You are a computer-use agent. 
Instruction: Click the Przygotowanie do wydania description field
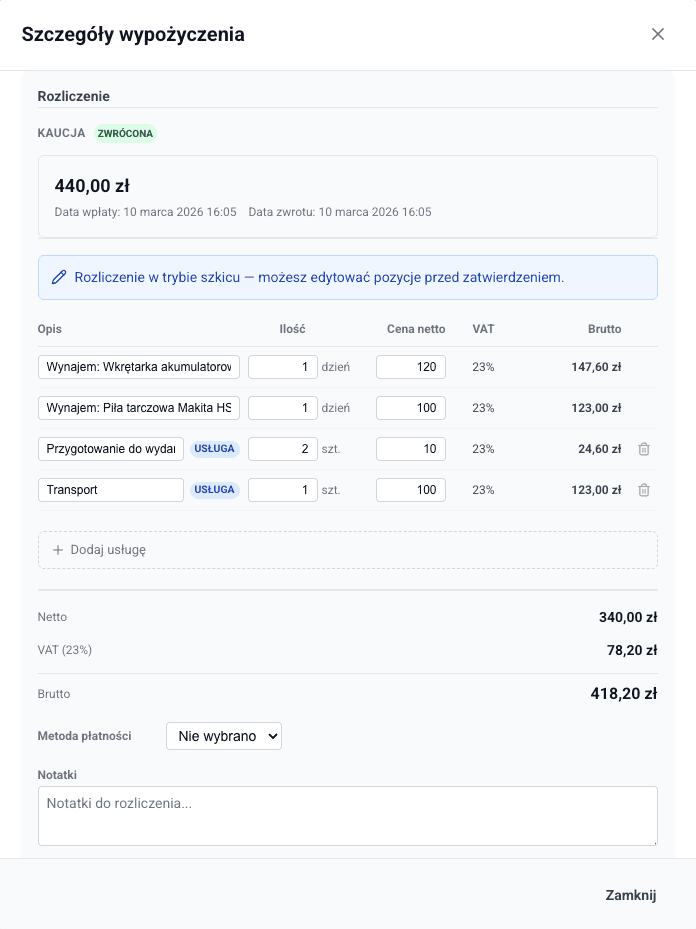[111, 449]
